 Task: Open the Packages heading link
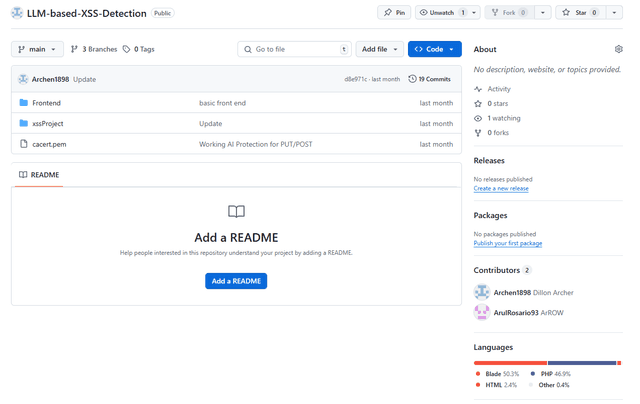(490, 215)
